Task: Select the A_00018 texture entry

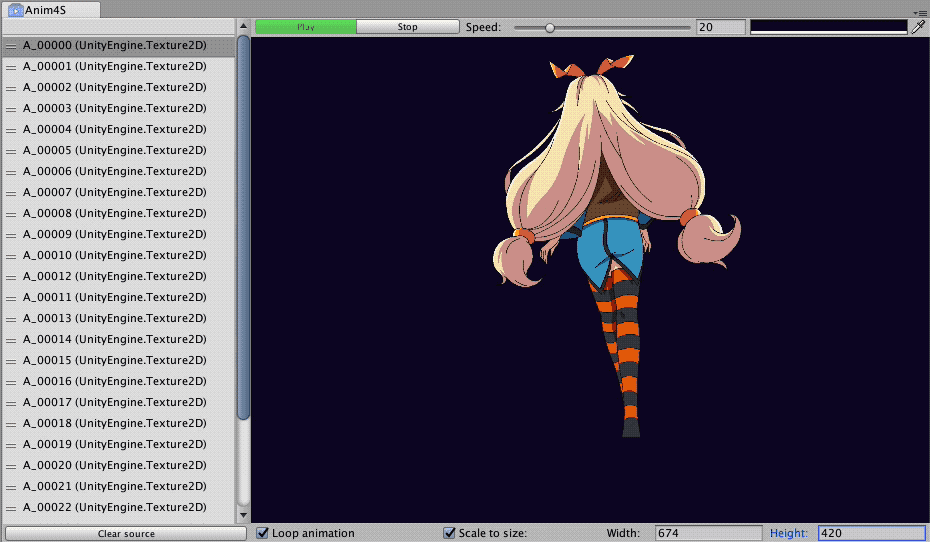Action: 119,423
